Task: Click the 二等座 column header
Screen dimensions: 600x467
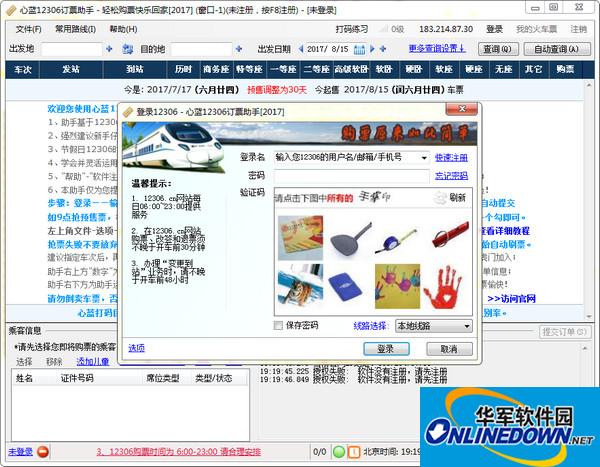Action: [x=316, y=69]
